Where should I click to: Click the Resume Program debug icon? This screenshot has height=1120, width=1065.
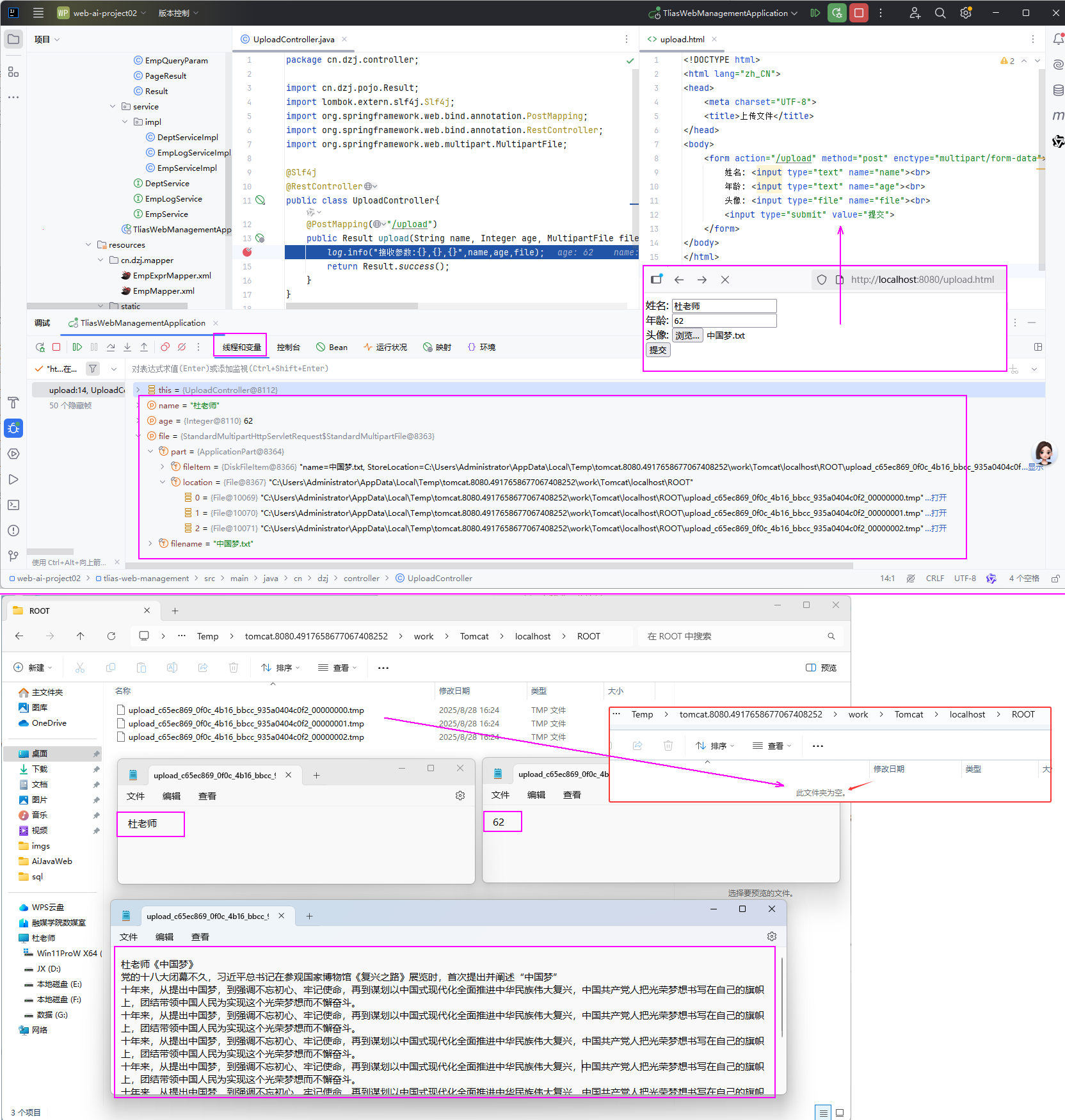[77, 347]
